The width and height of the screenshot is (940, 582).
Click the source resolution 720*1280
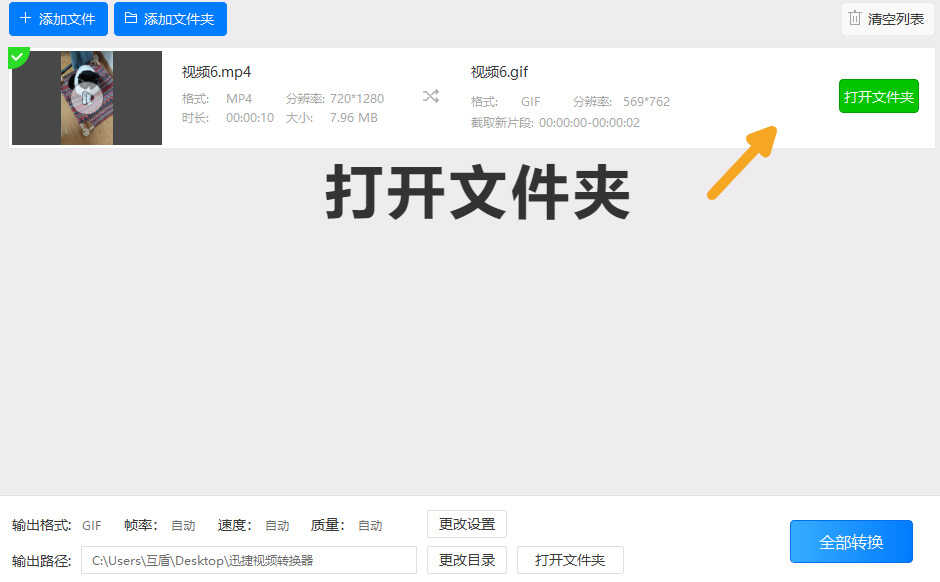tap(357, 98)
